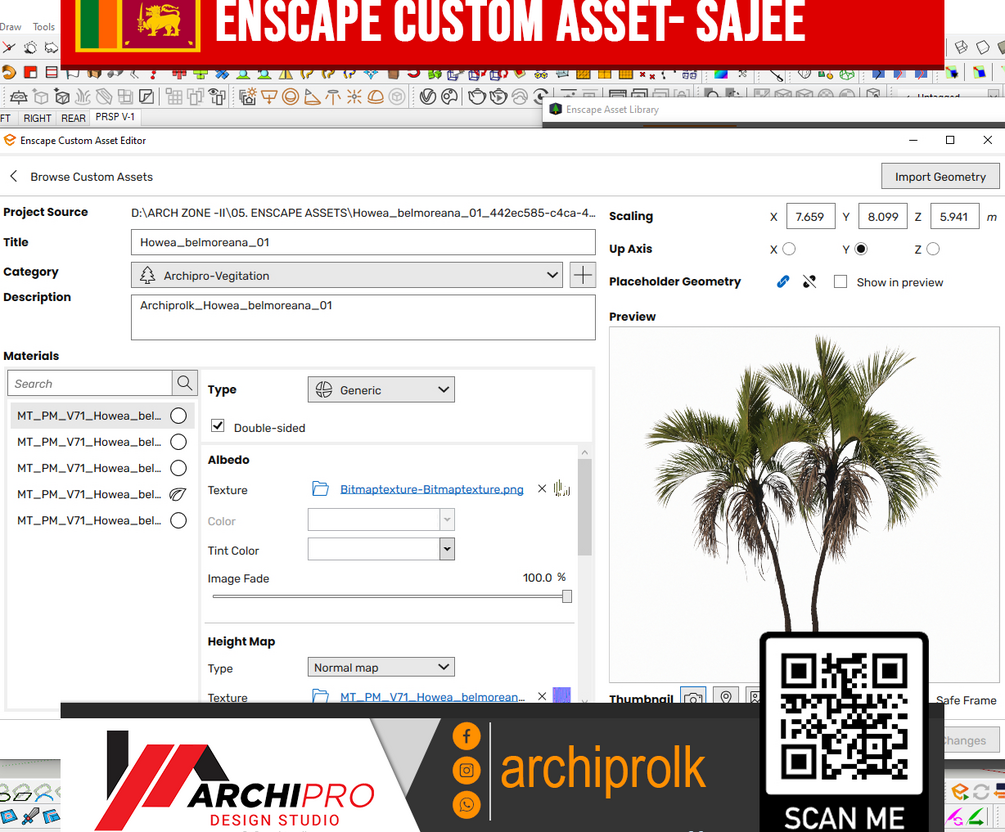Switch to the RIGHT scene tab
Screen dimensions: 1005x832
coord(37,118)
